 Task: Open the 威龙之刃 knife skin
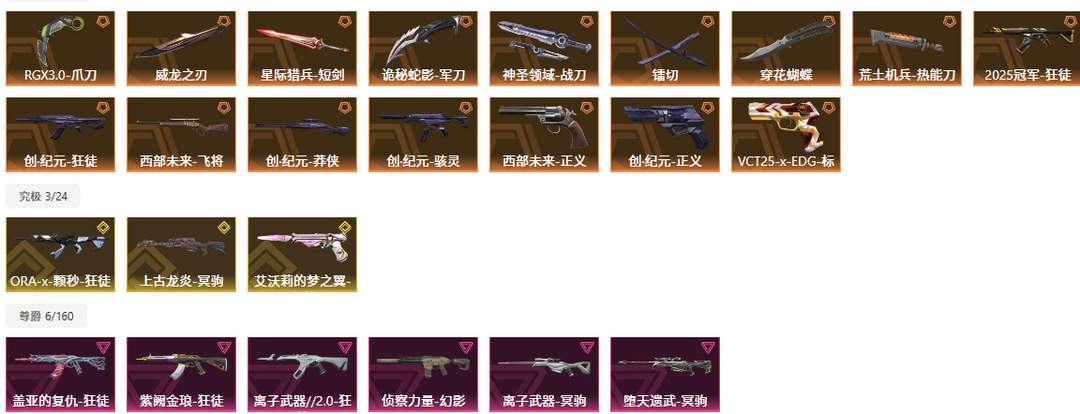(x=181, y=48)
